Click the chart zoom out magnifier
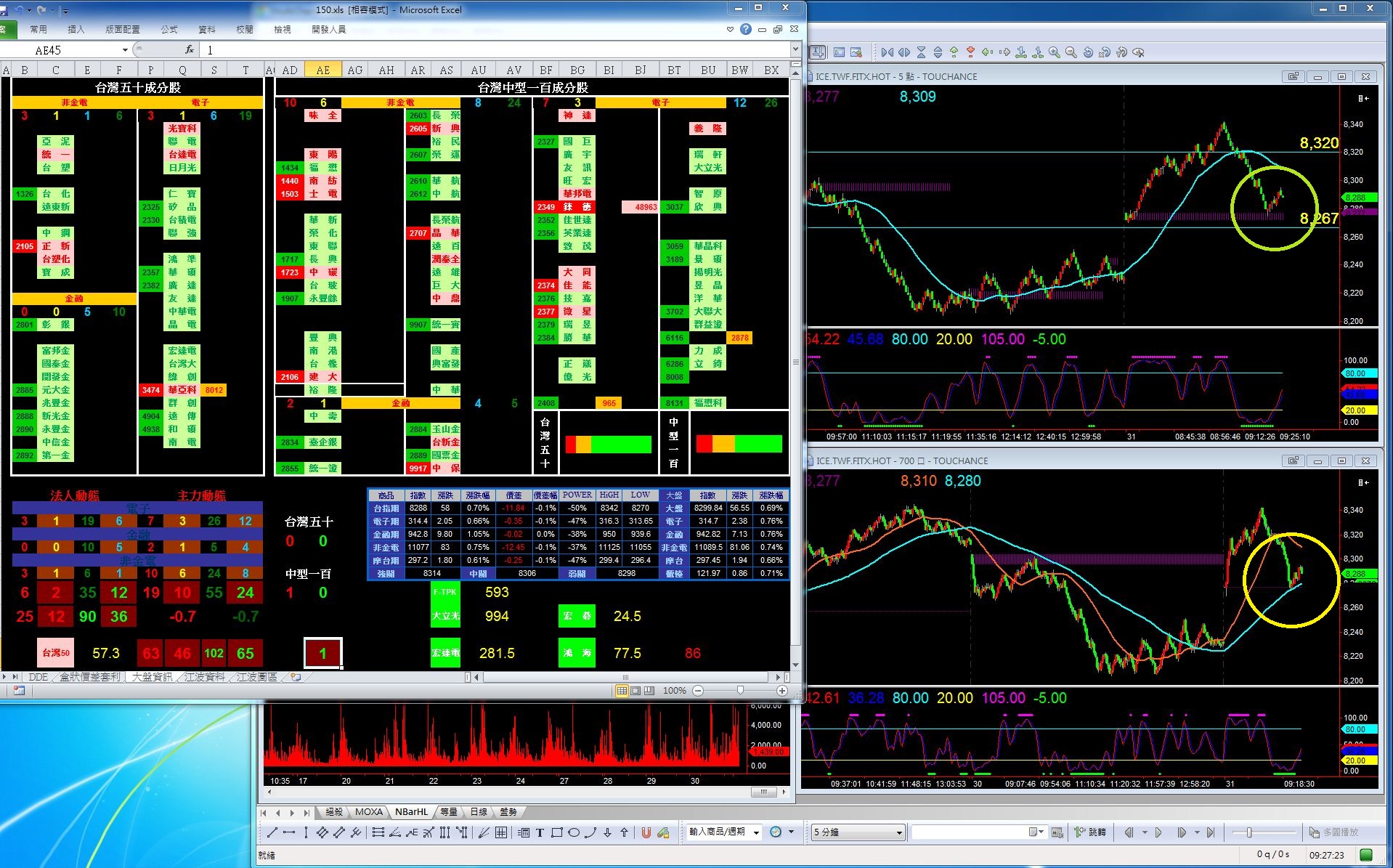The image size is (1393, 868). coord(1071,52)
